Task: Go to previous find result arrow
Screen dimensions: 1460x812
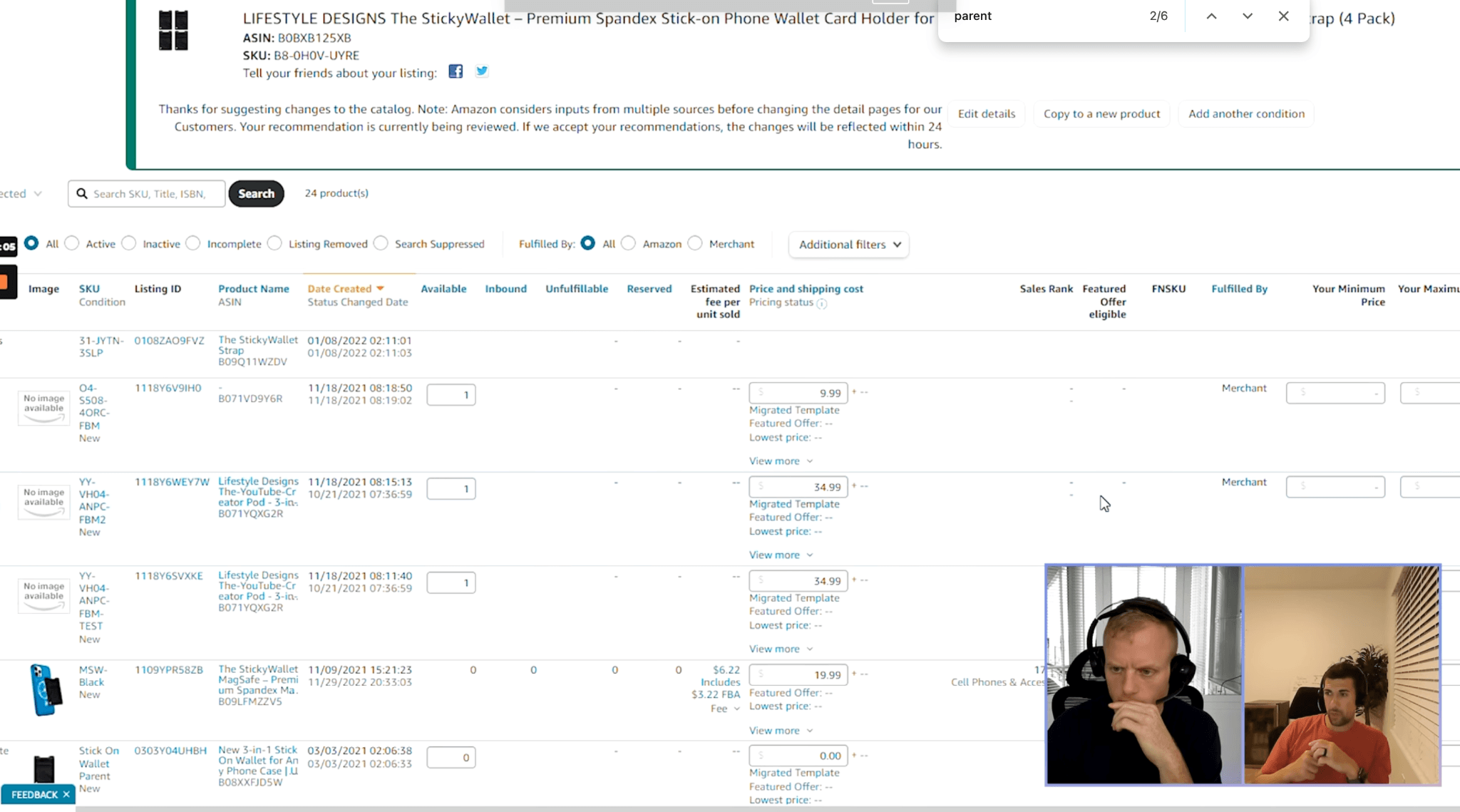Action: tap(1211, 16)
